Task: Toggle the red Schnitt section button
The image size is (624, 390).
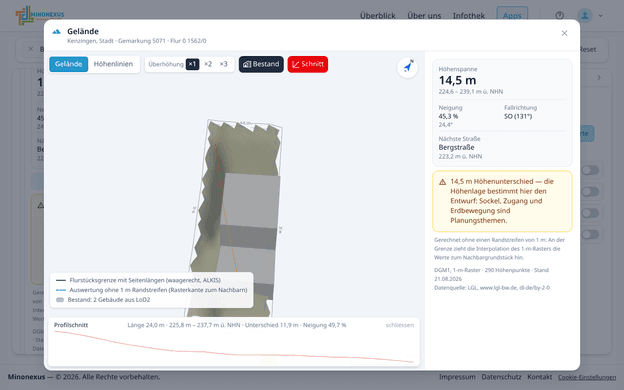Action: coord(308,64)
